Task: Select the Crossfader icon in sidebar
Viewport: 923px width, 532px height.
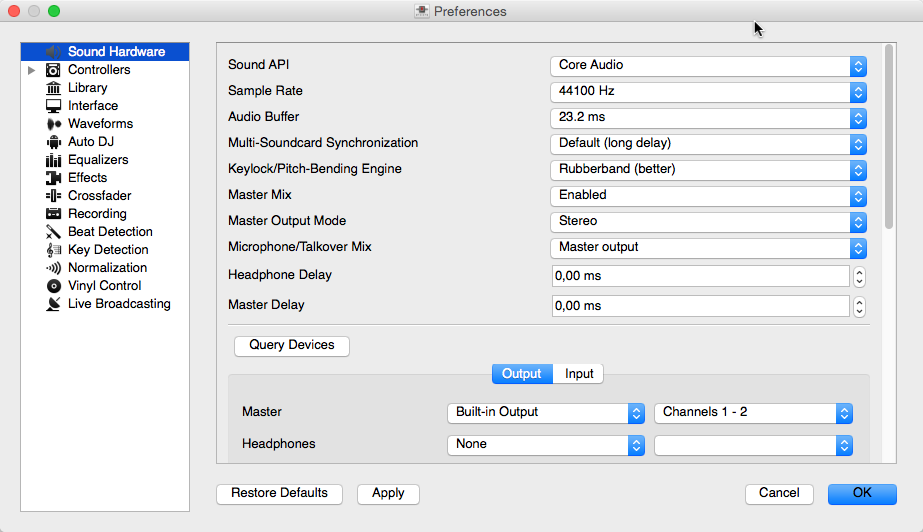Action: click(x=54, y=196)
